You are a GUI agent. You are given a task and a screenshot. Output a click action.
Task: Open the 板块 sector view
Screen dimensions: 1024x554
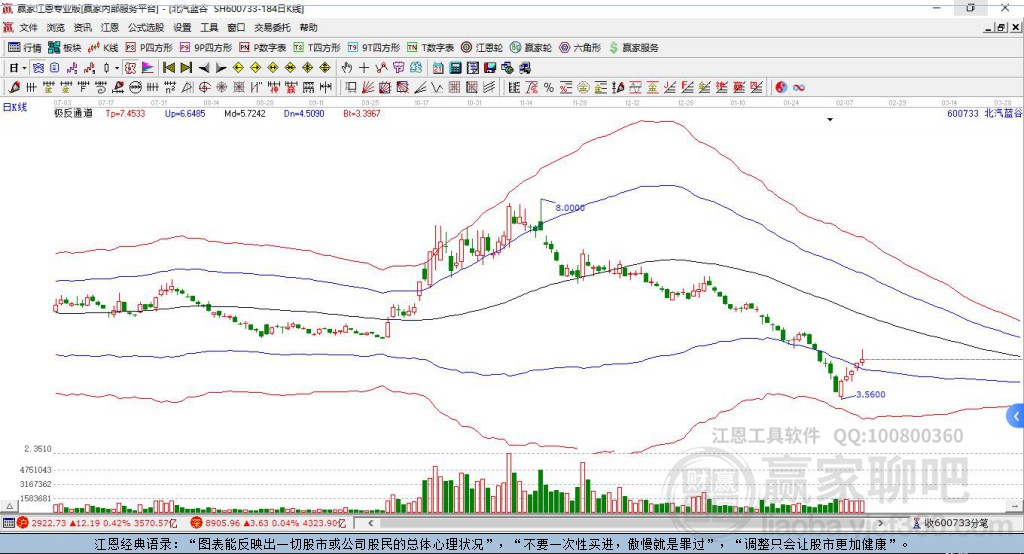65,48
